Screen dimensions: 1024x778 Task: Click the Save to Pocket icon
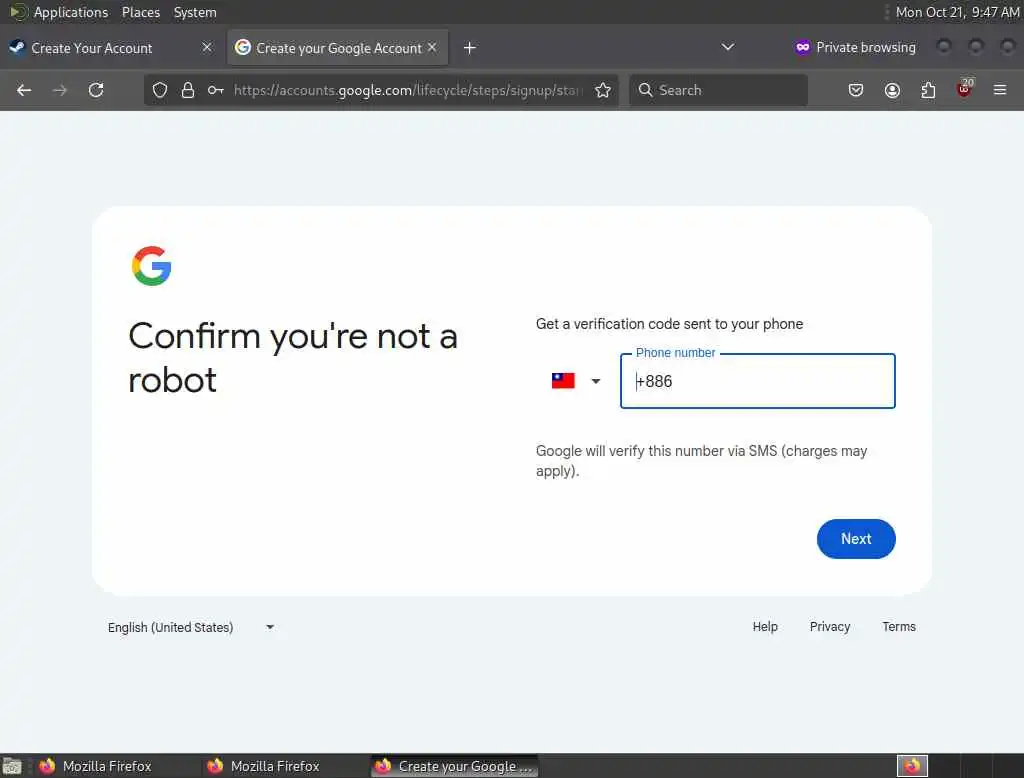coord(856,90)
